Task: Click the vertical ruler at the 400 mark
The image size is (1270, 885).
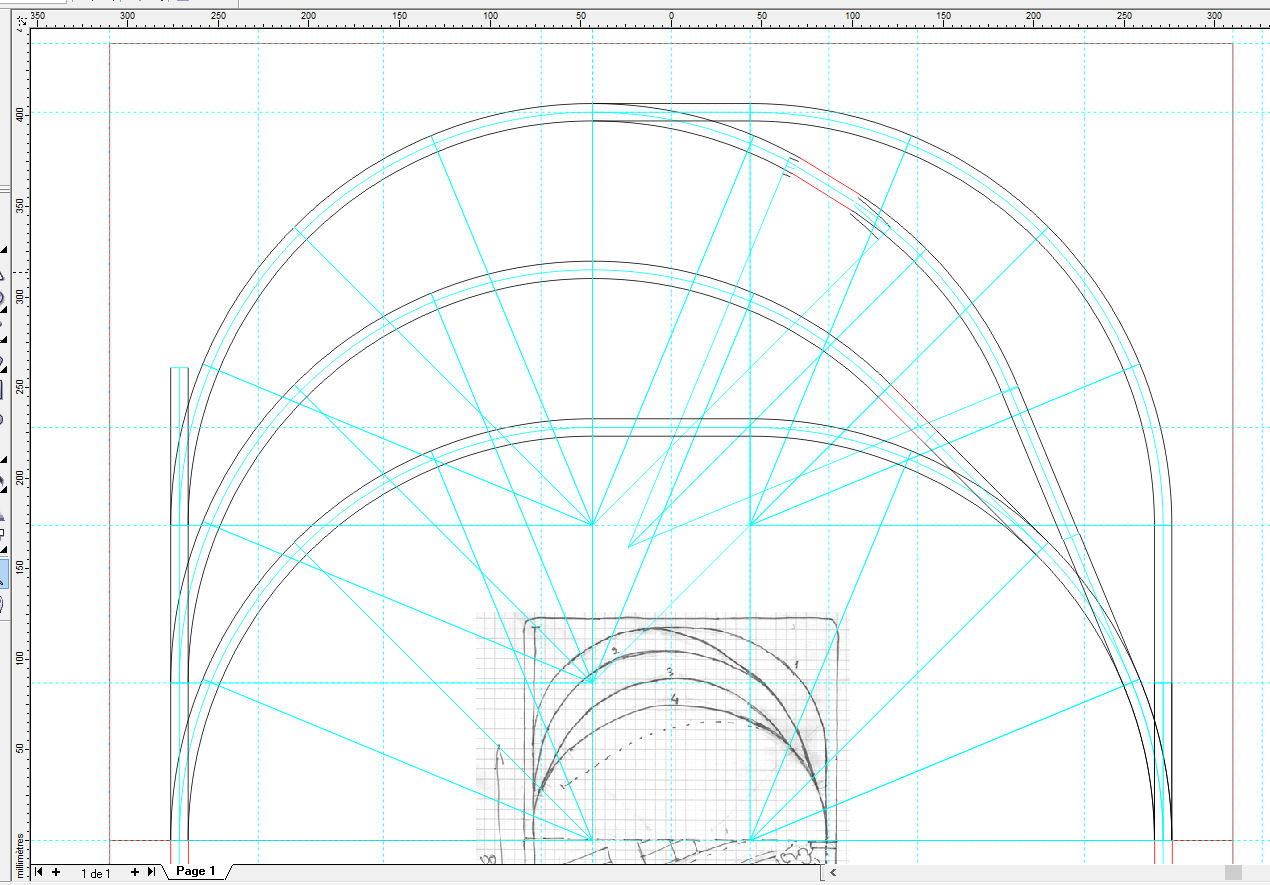Action: coord(22,114)
